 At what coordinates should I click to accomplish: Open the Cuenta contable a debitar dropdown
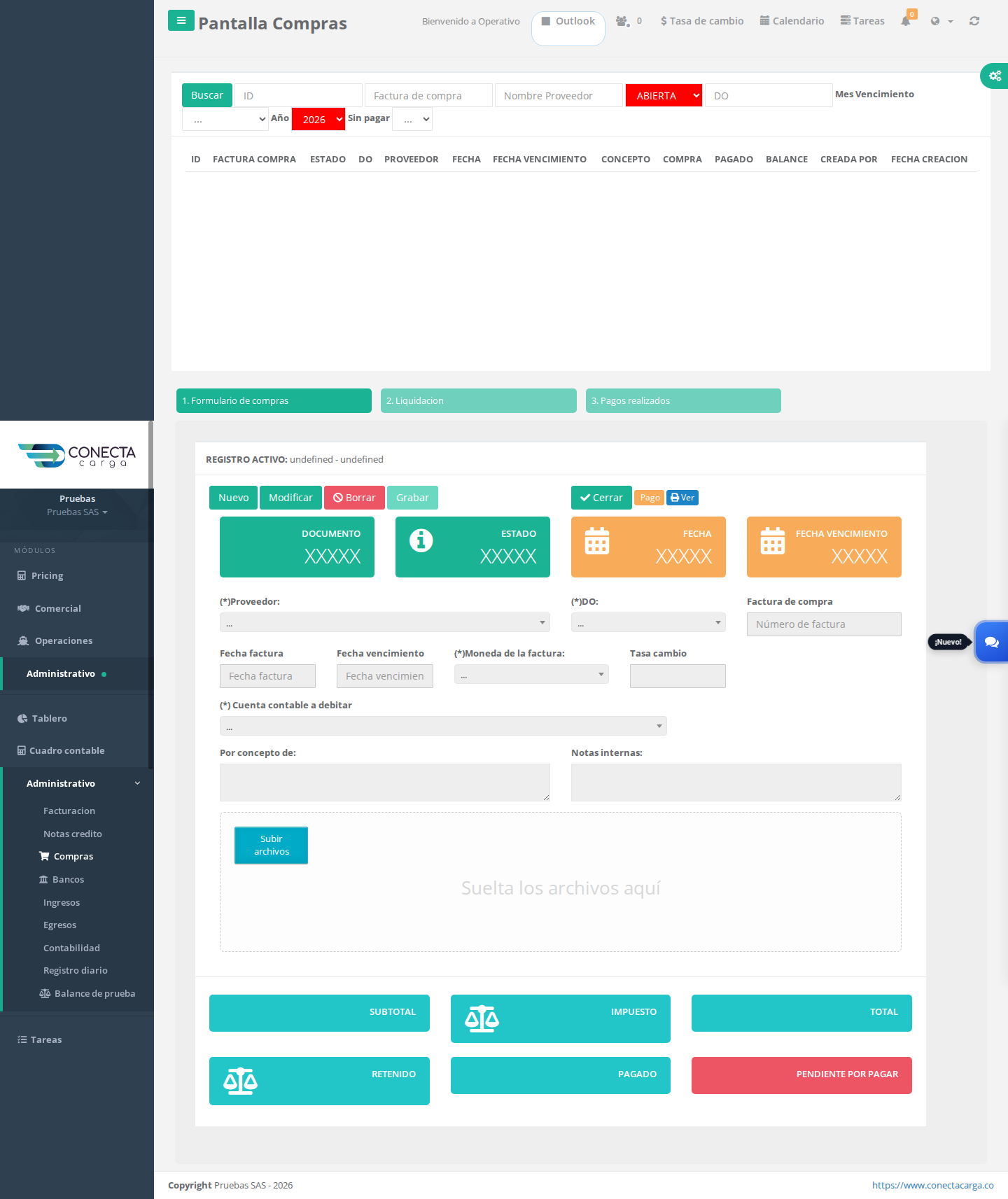point(443,726)
